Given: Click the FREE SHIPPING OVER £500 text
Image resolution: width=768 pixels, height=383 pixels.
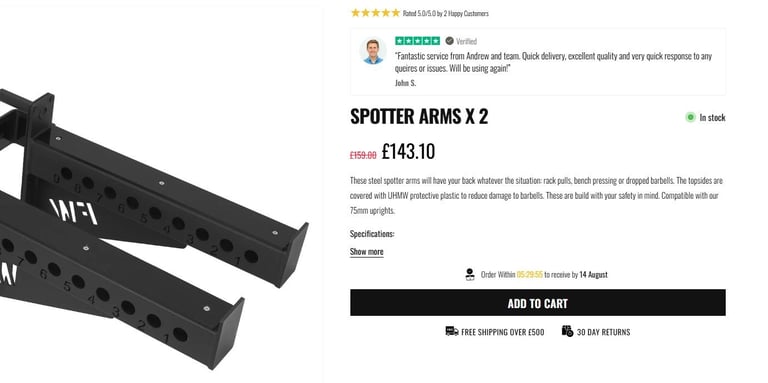Looking at the screenshot, I should [x=503, y=332].
